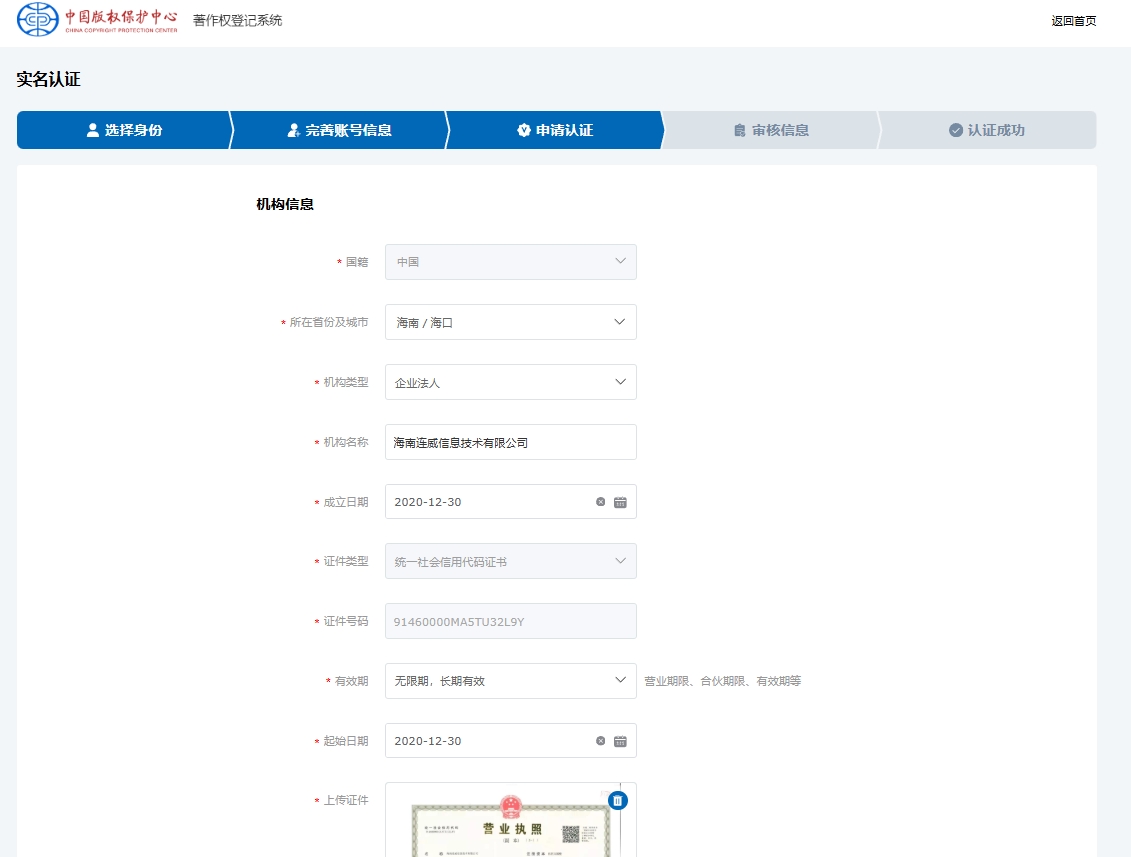Select the 审核信息 step
Viewport: 1131px width, 857px height.
click(771, 130)
